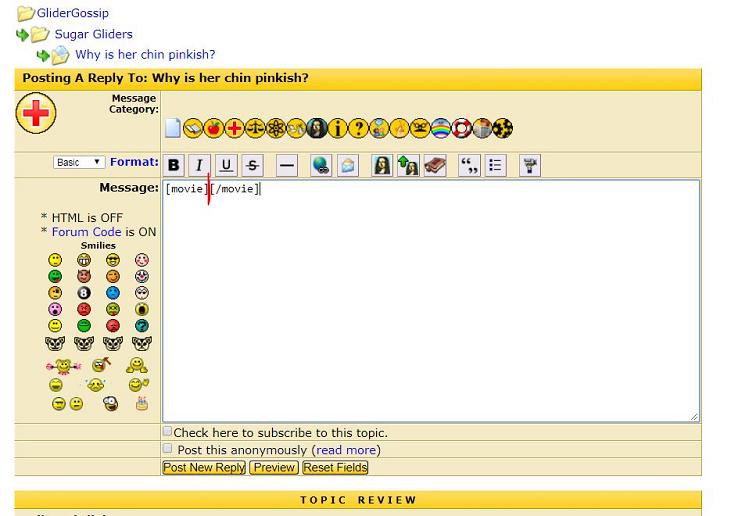Insert email link envelope icon
The height and width of the screenshot is (516, 738).
click(x=348, y=165)
